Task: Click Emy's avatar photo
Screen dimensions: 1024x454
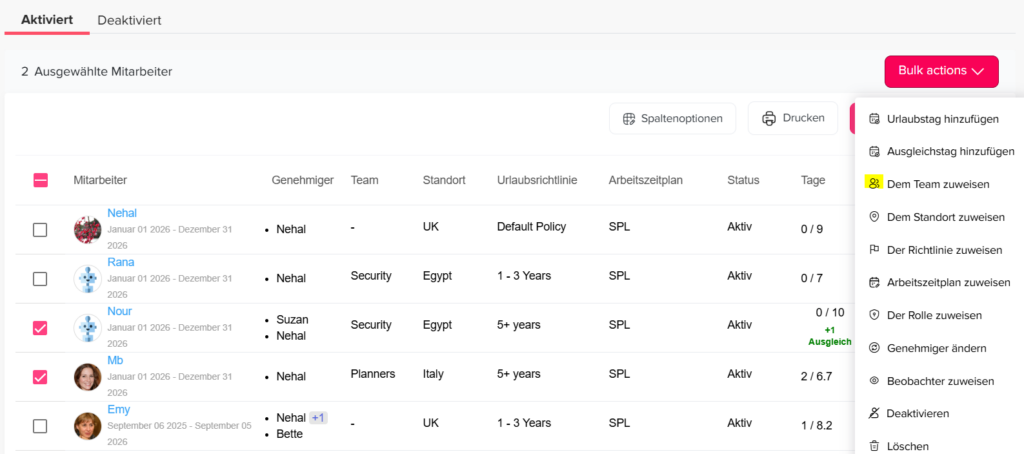Action: click(88, 426)
